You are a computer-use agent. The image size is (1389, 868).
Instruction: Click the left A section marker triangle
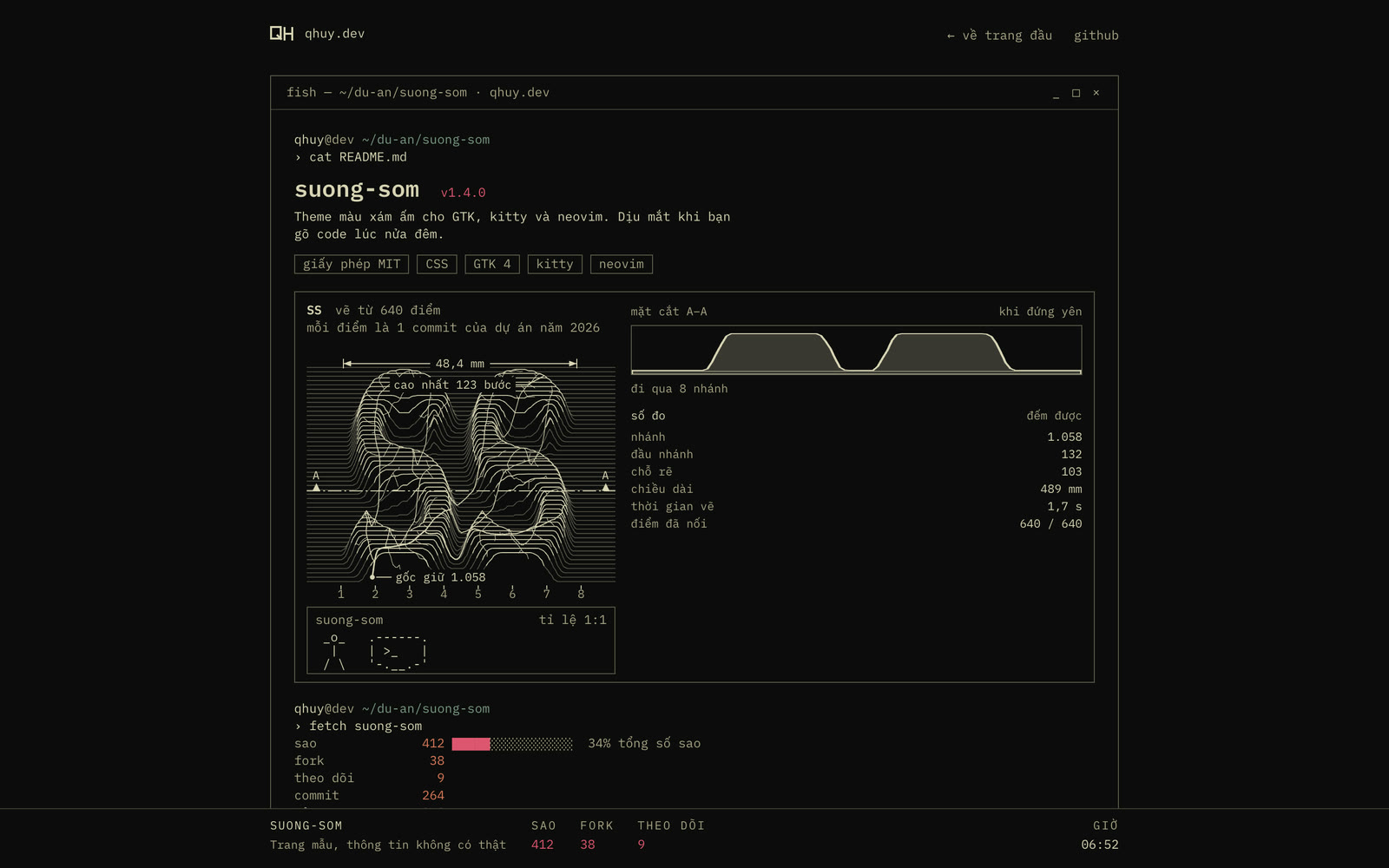(x=316, y=488)
